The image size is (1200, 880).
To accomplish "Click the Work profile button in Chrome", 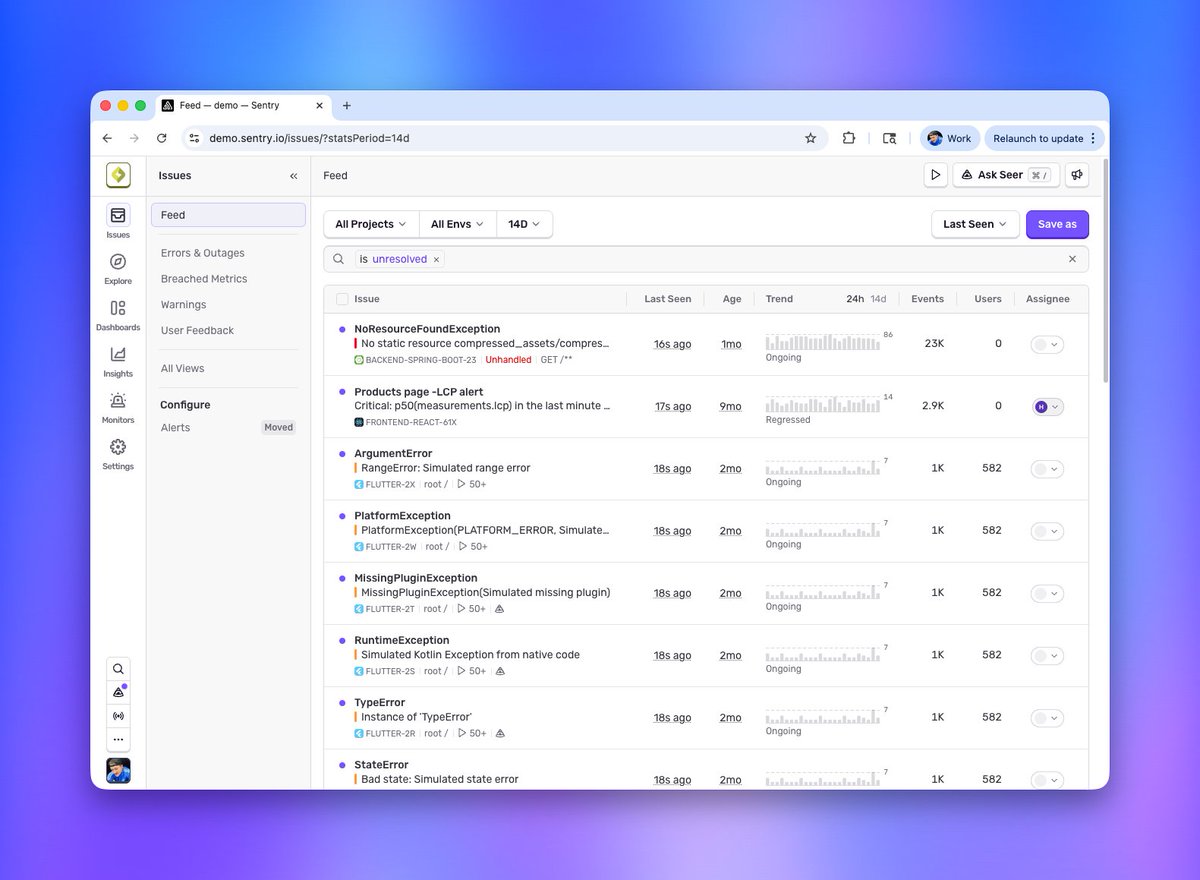I will coord(949,138).
